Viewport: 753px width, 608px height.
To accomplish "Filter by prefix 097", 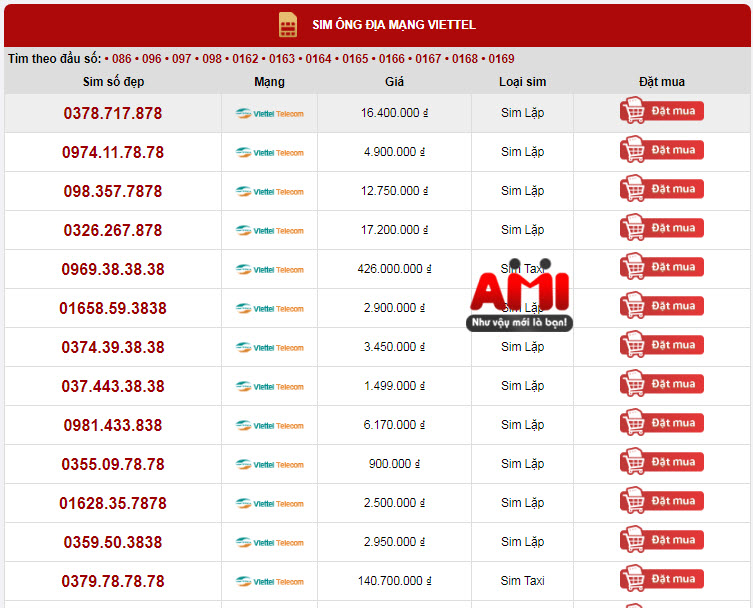I will (182, 59).
